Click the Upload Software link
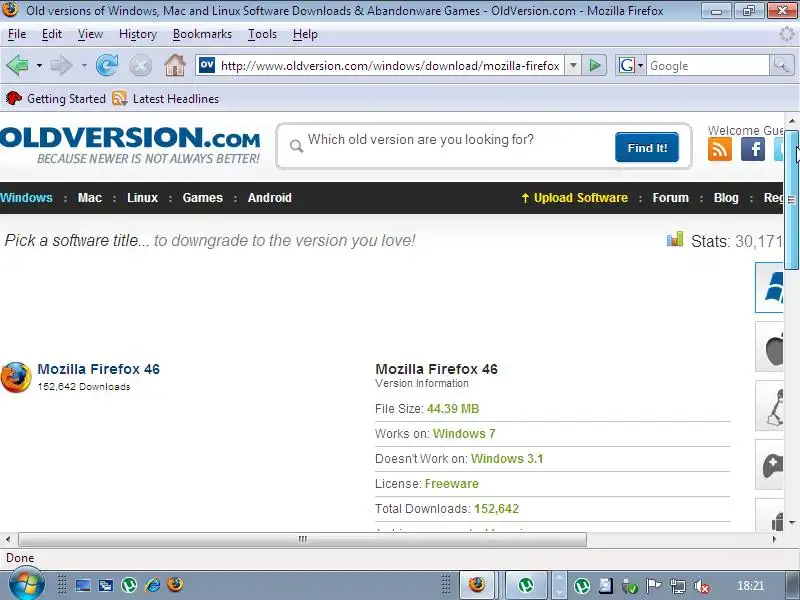 pos(574,198)
